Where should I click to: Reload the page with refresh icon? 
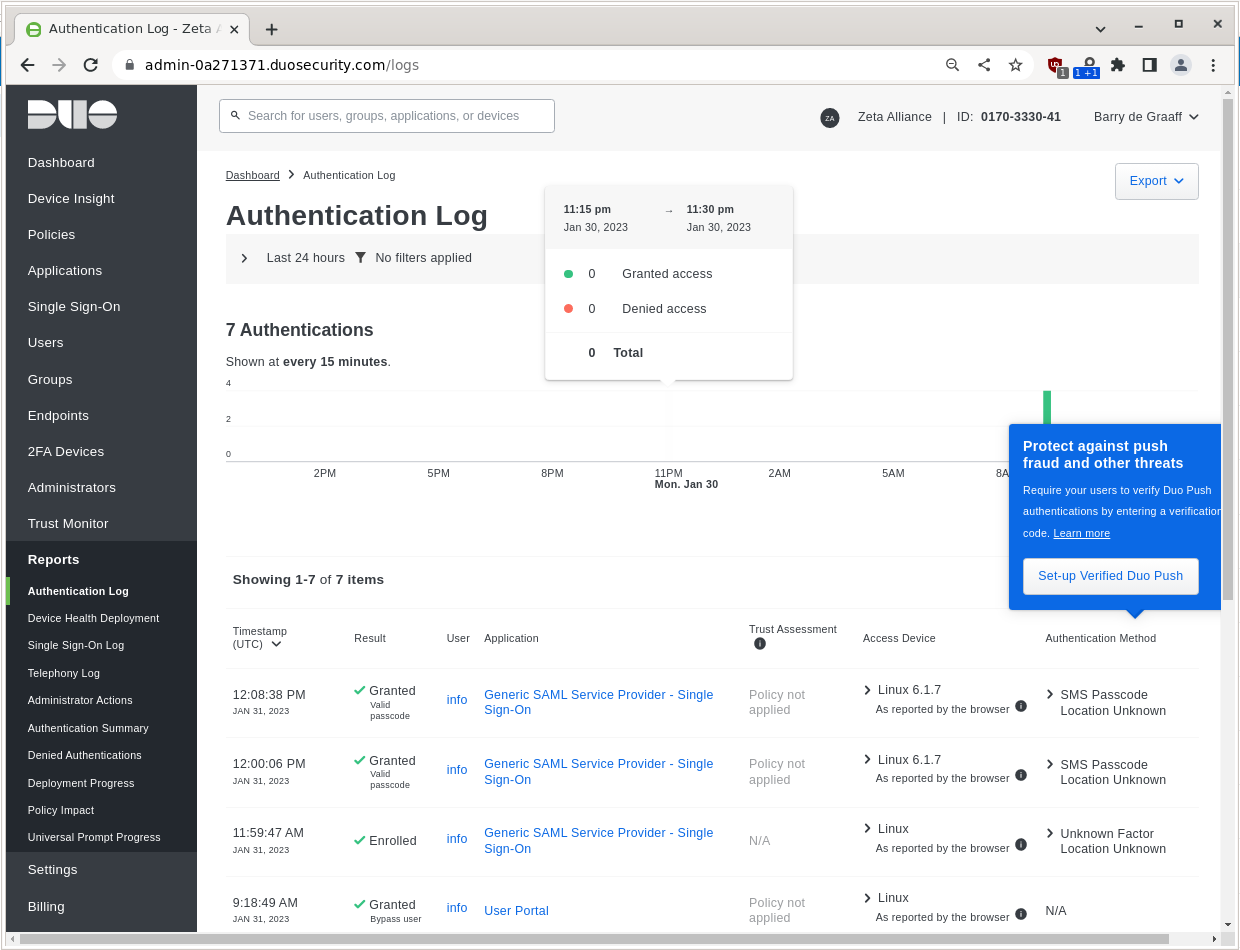click(x=91, y=65)
